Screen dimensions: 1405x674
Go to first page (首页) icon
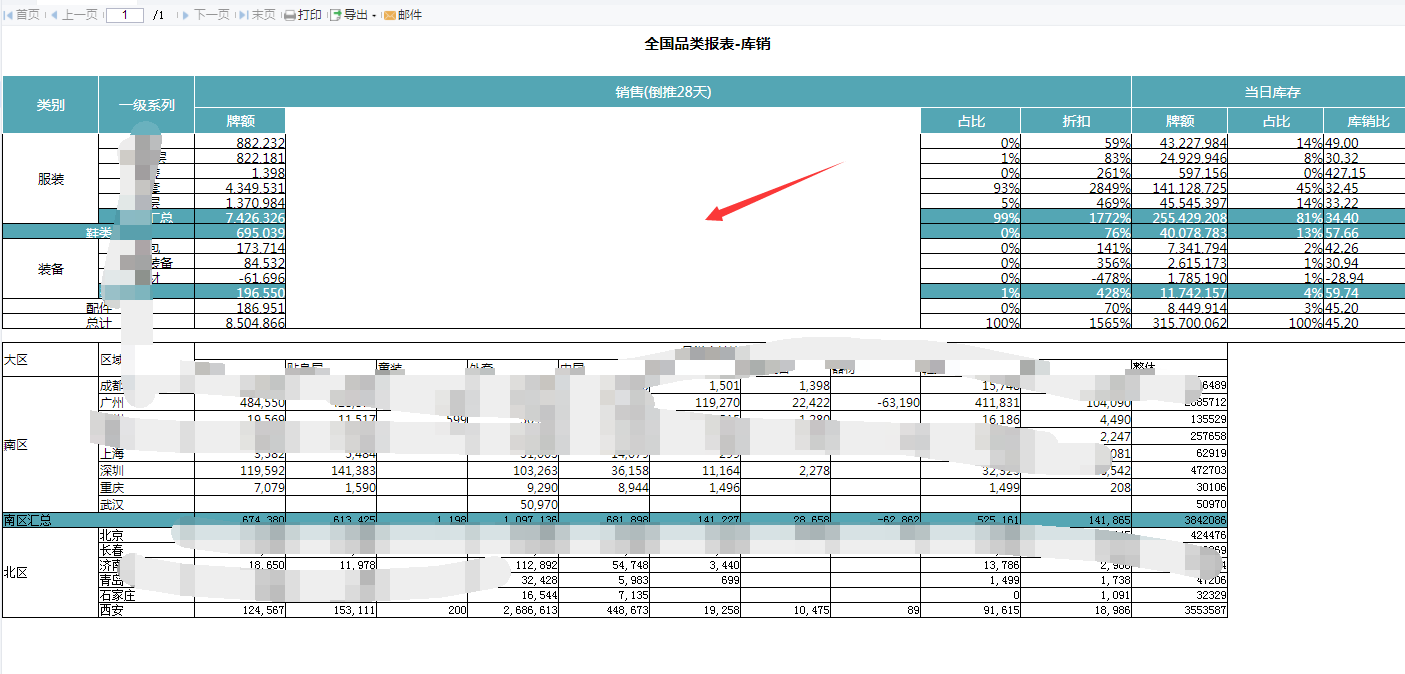[9, 15]
